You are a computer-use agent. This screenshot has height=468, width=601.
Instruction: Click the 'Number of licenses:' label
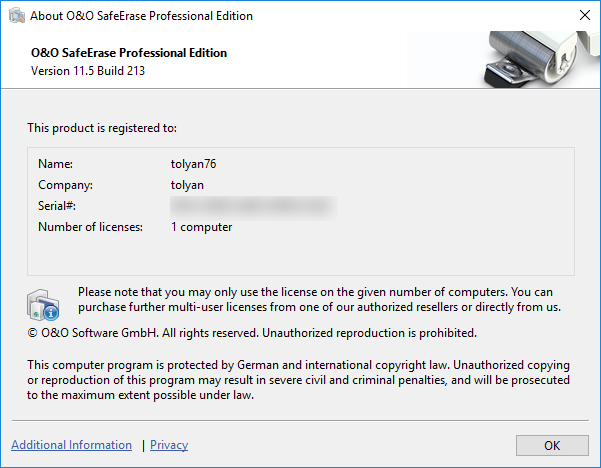(90, 227)
